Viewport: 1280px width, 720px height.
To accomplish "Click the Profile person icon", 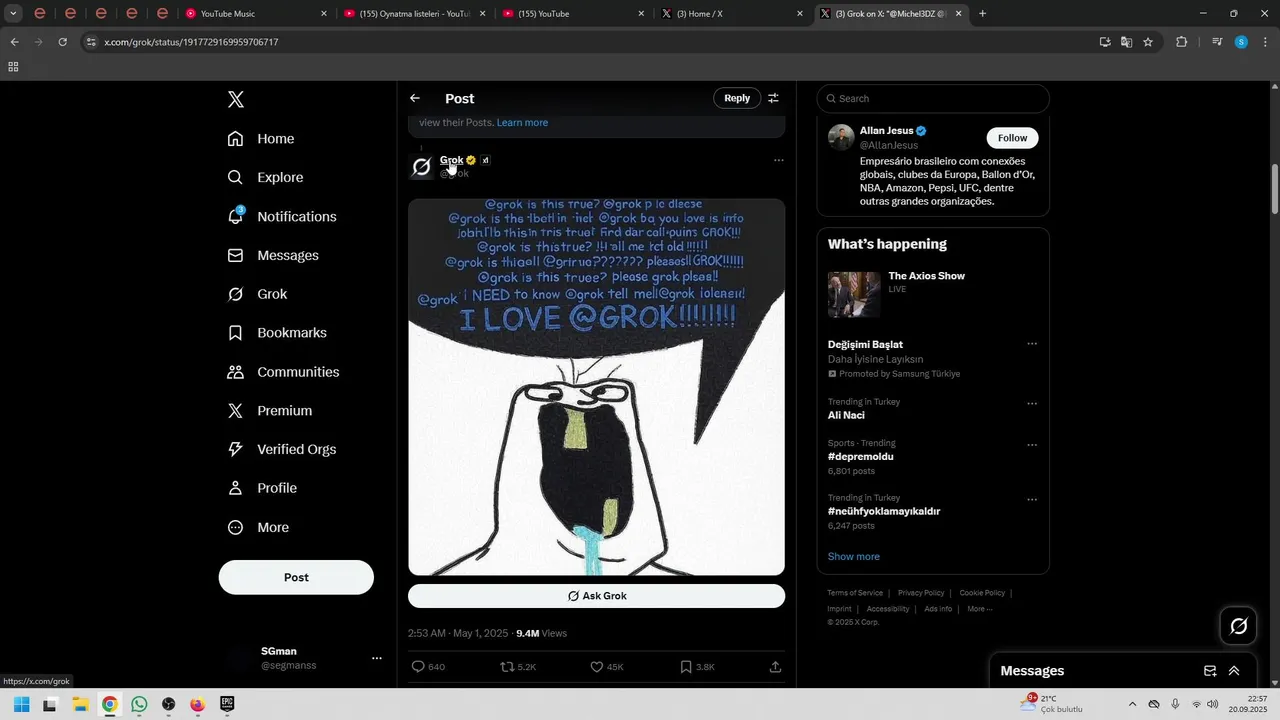I will [x=235, y=488].
